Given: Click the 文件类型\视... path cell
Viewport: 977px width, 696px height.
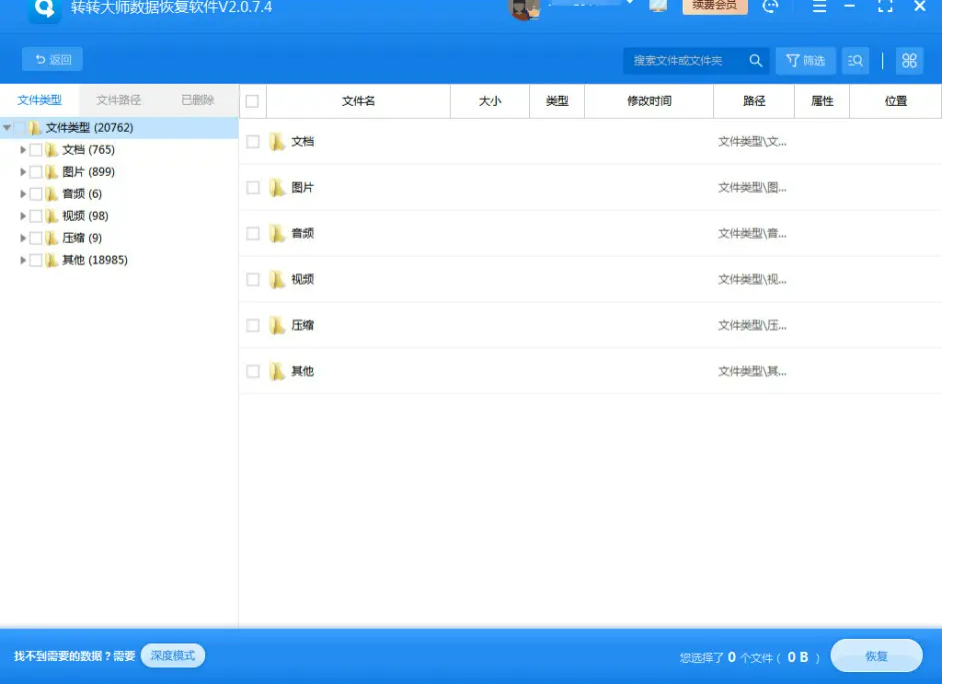Looking at the screenshot, I should click(x=752, y=279).
